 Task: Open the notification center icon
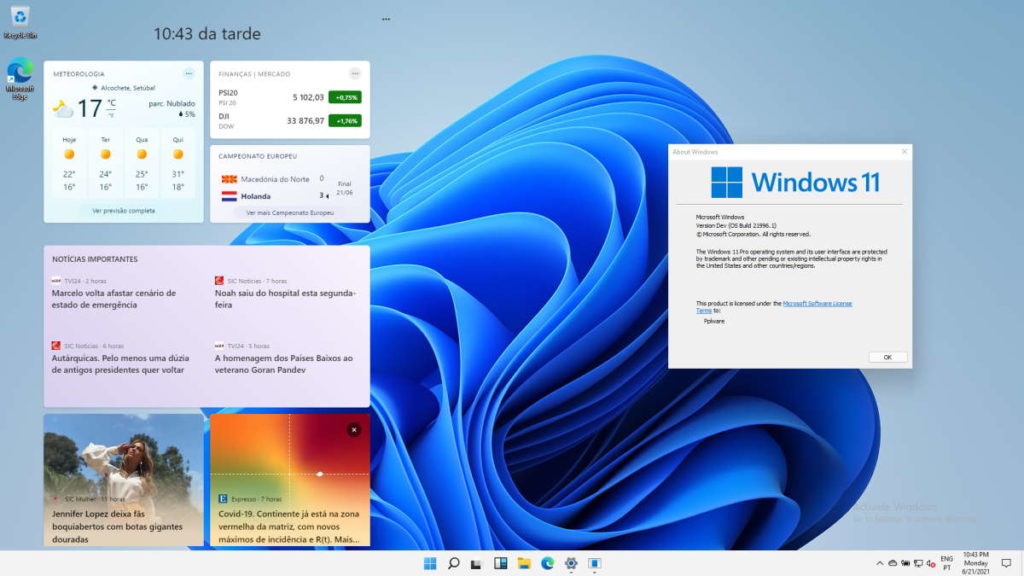tap(1006, 563)
